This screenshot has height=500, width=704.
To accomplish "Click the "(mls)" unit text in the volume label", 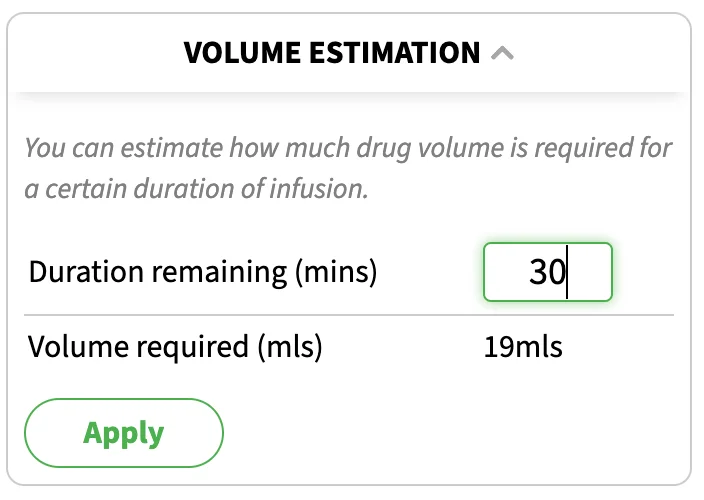I will coord(290,347).
